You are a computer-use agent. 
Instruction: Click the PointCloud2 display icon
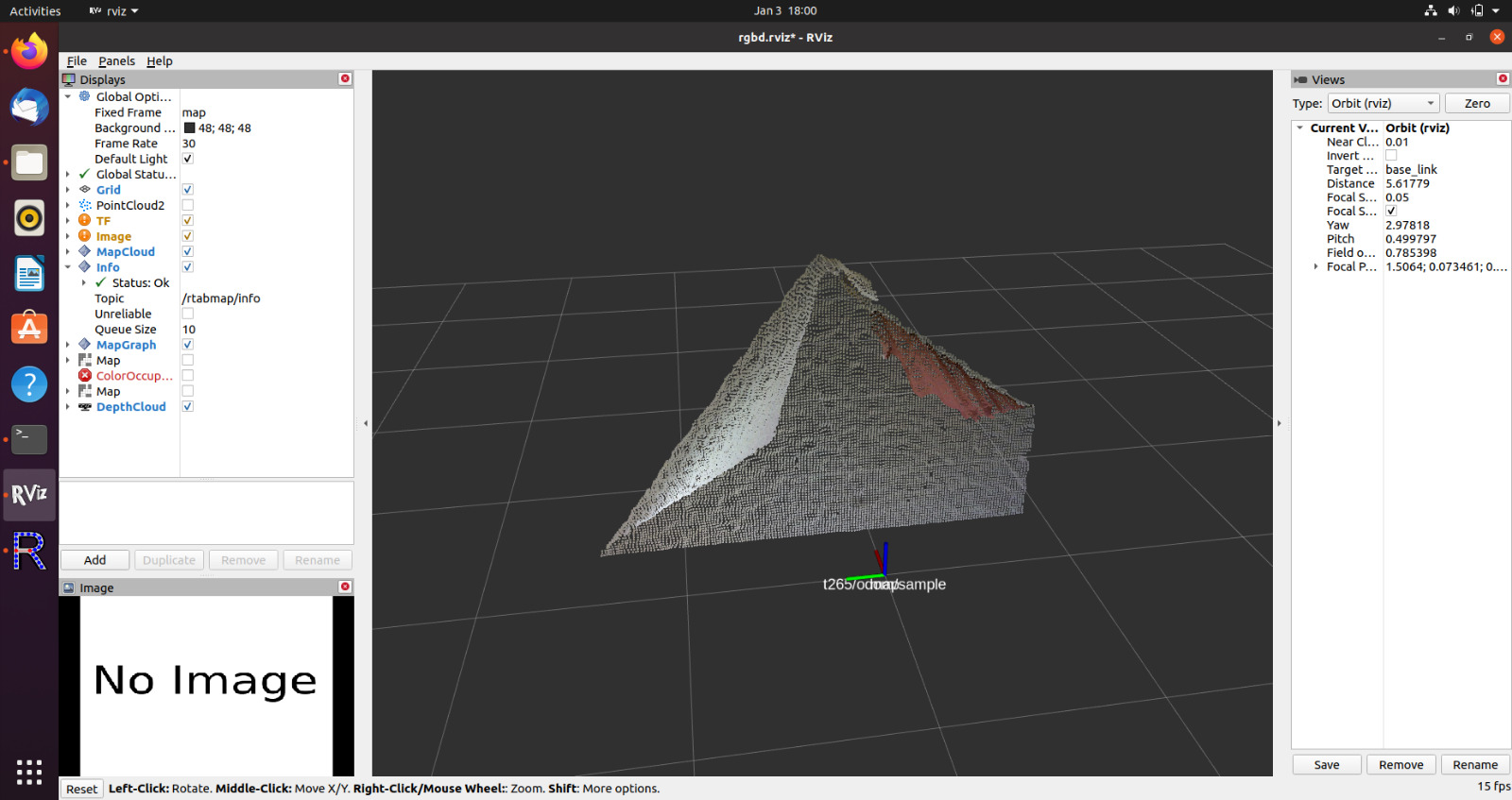pos(85,205)
